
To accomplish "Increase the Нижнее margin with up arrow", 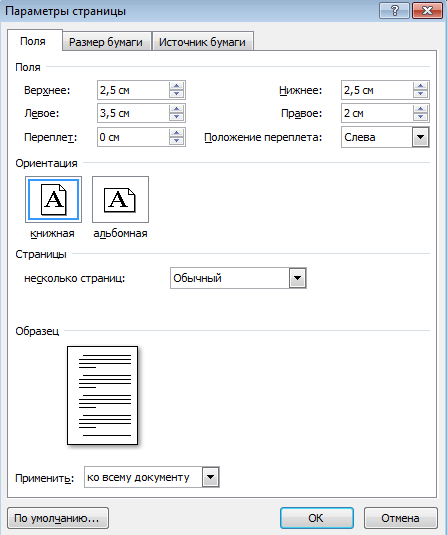I will point(420,86).
